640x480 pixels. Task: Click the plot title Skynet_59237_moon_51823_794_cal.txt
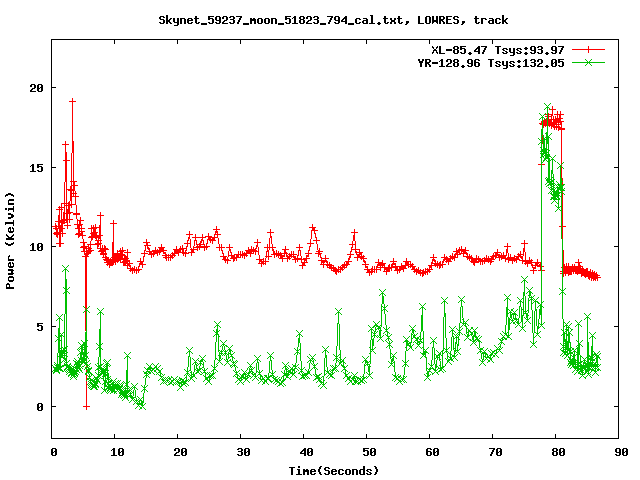click(333, 20)
